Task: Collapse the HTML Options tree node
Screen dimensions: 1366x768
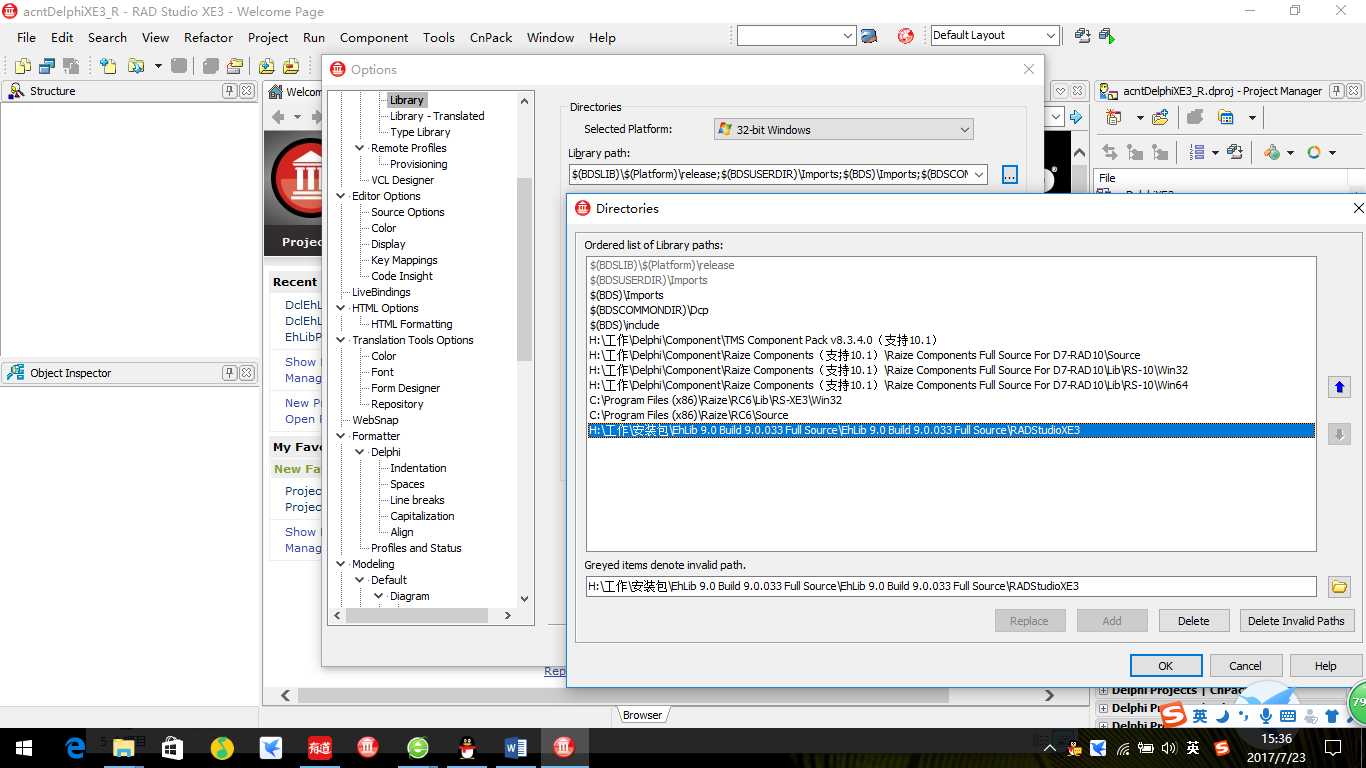Action: coord(341,308)
